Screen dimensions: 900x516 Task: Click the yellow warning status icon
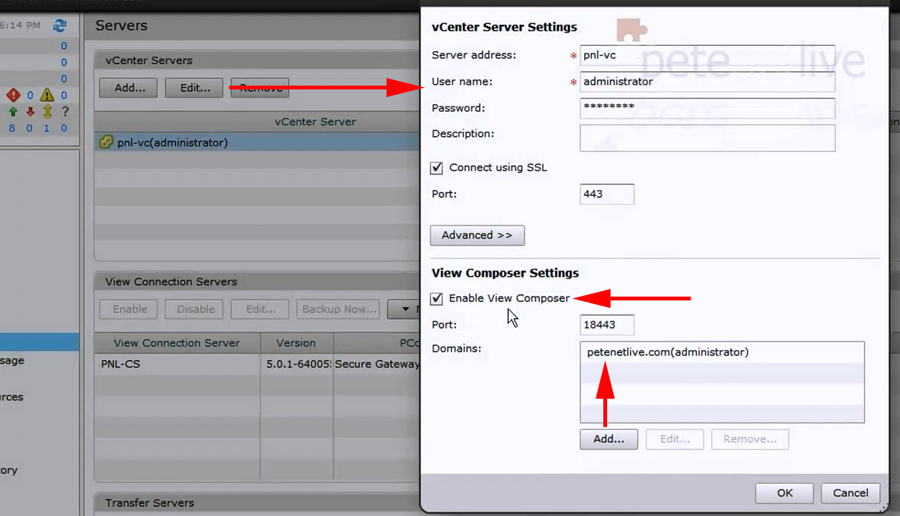(x=47, y=95)
